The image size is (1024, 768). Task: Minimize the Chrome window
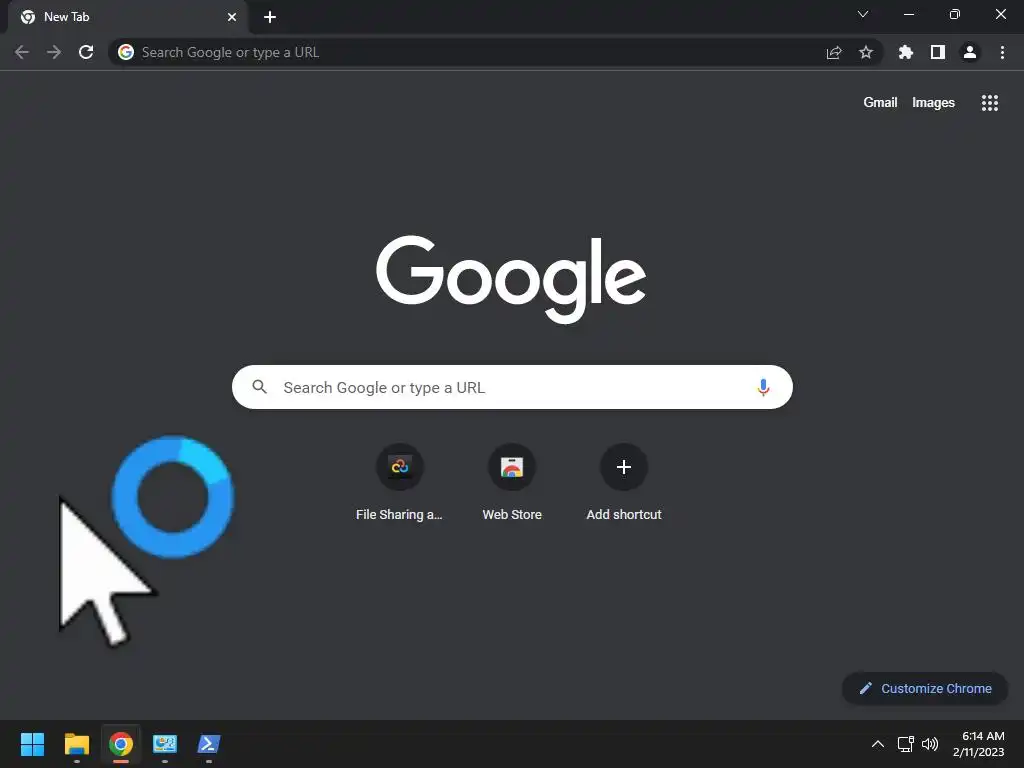coord(908,14)
